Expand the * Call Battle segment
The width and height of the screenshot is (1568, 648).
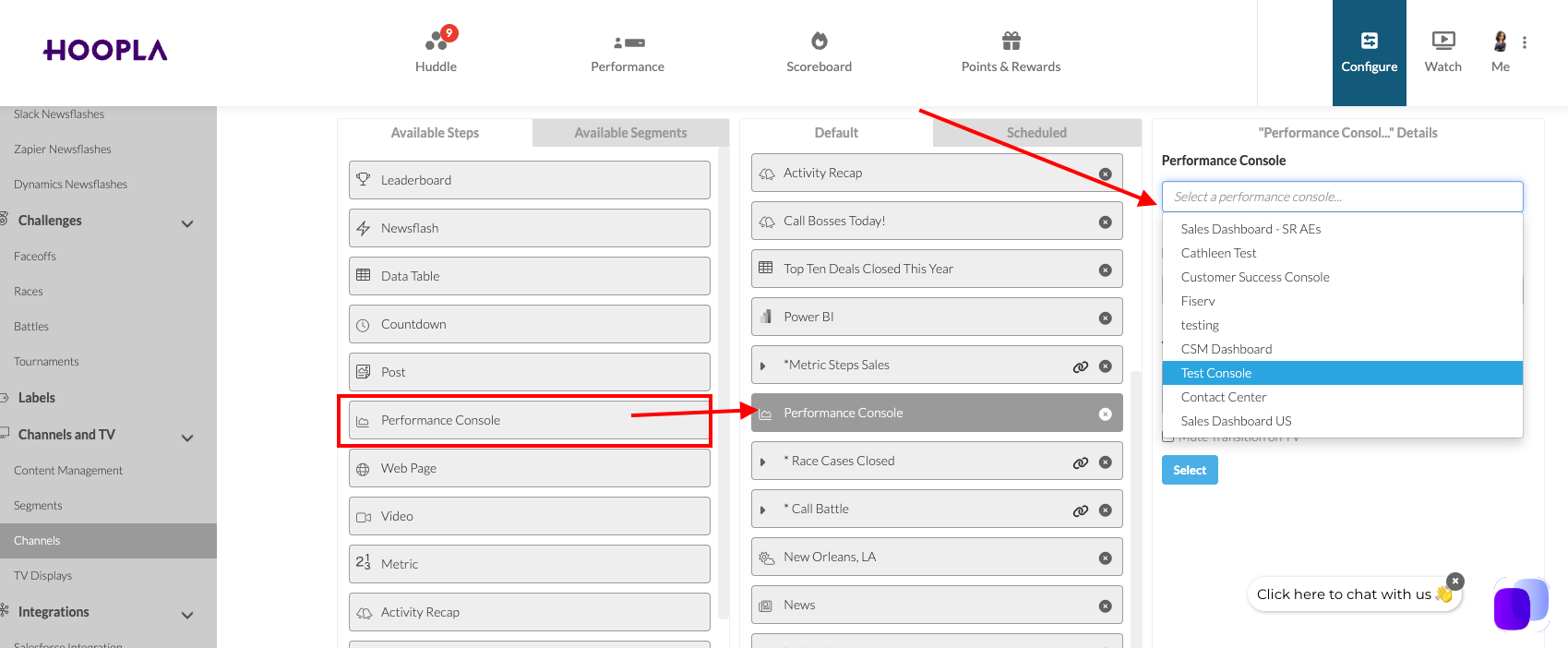click(763, 510)
